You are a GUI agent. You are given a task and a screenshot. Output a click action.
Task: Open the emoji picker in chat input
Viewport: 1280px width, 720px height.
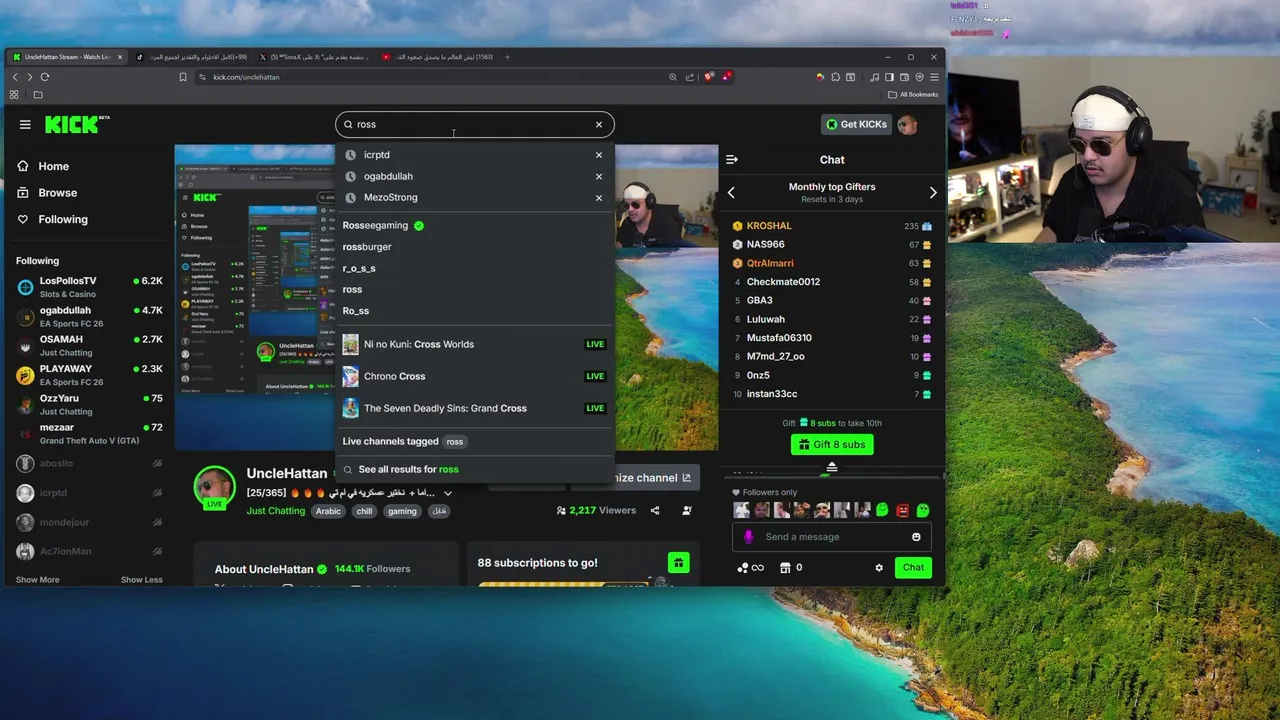(x=916, y=537)
